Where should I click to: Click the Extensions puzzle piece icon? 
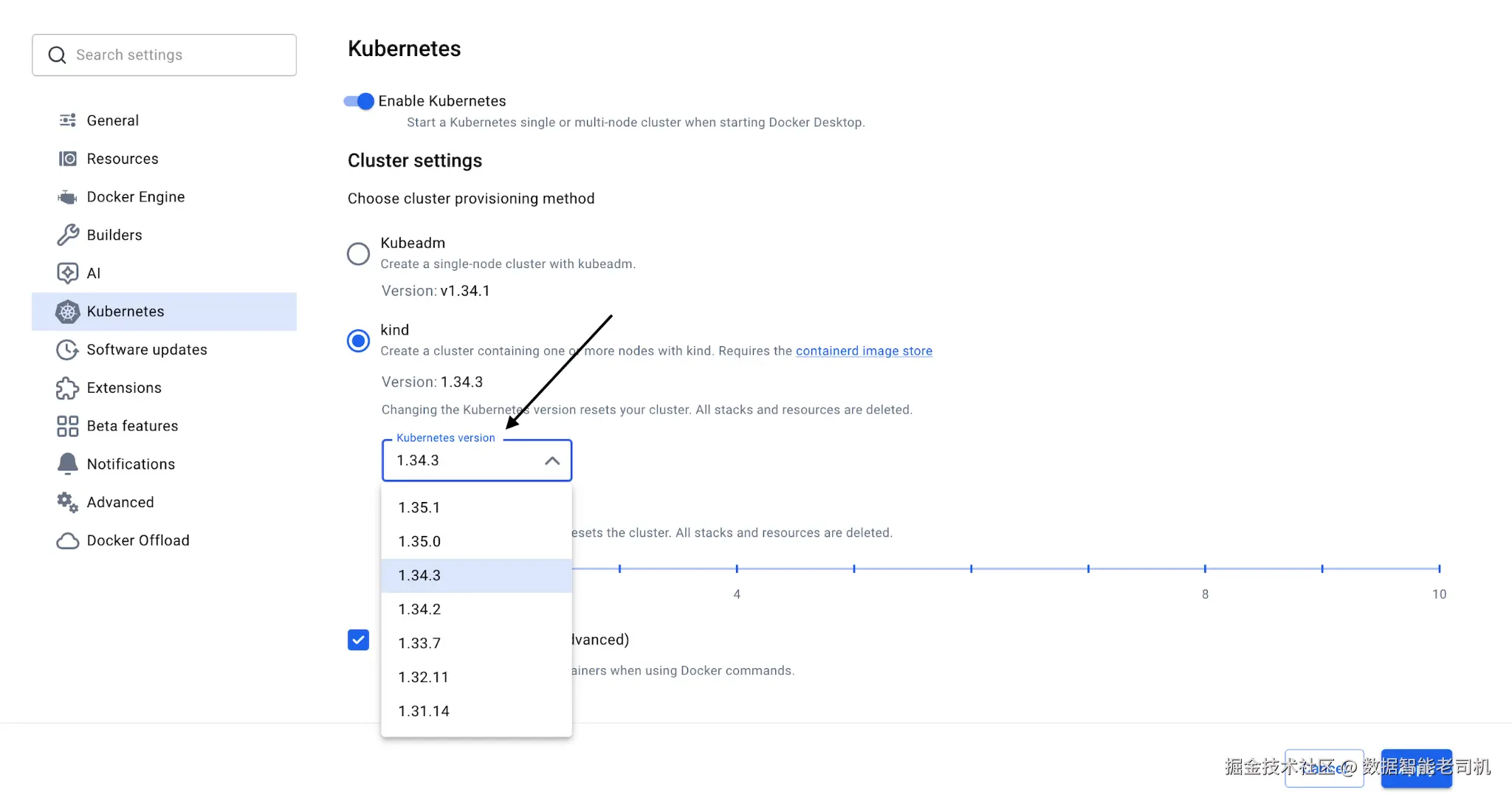[67, 388]
